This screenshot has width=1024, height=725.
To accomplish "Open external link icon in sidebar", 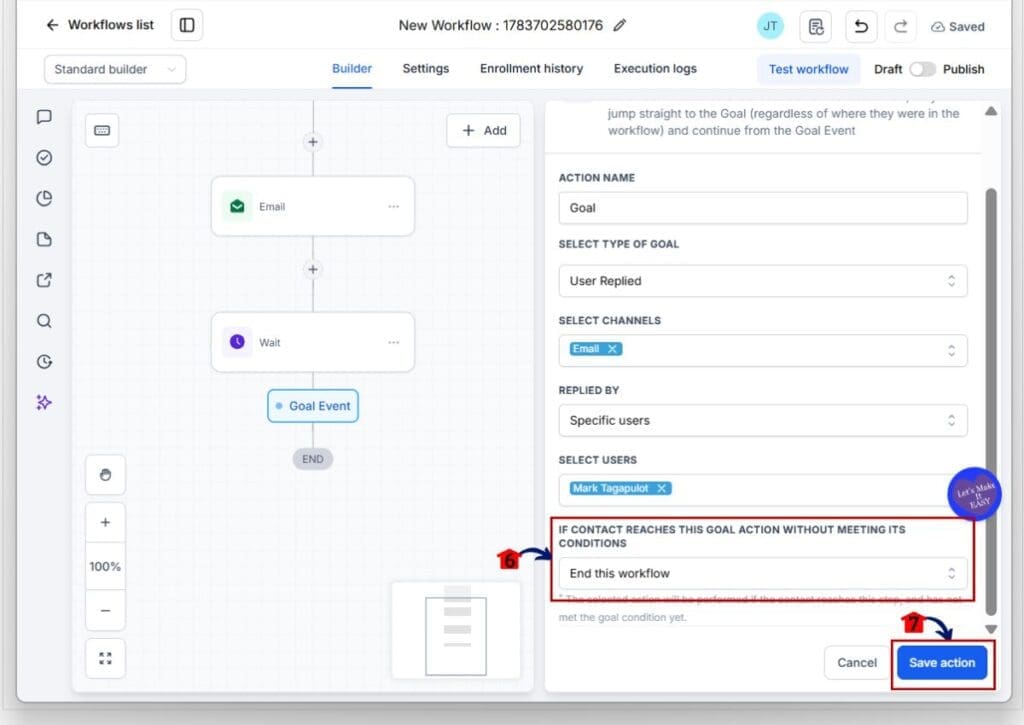I will [44, 280].
